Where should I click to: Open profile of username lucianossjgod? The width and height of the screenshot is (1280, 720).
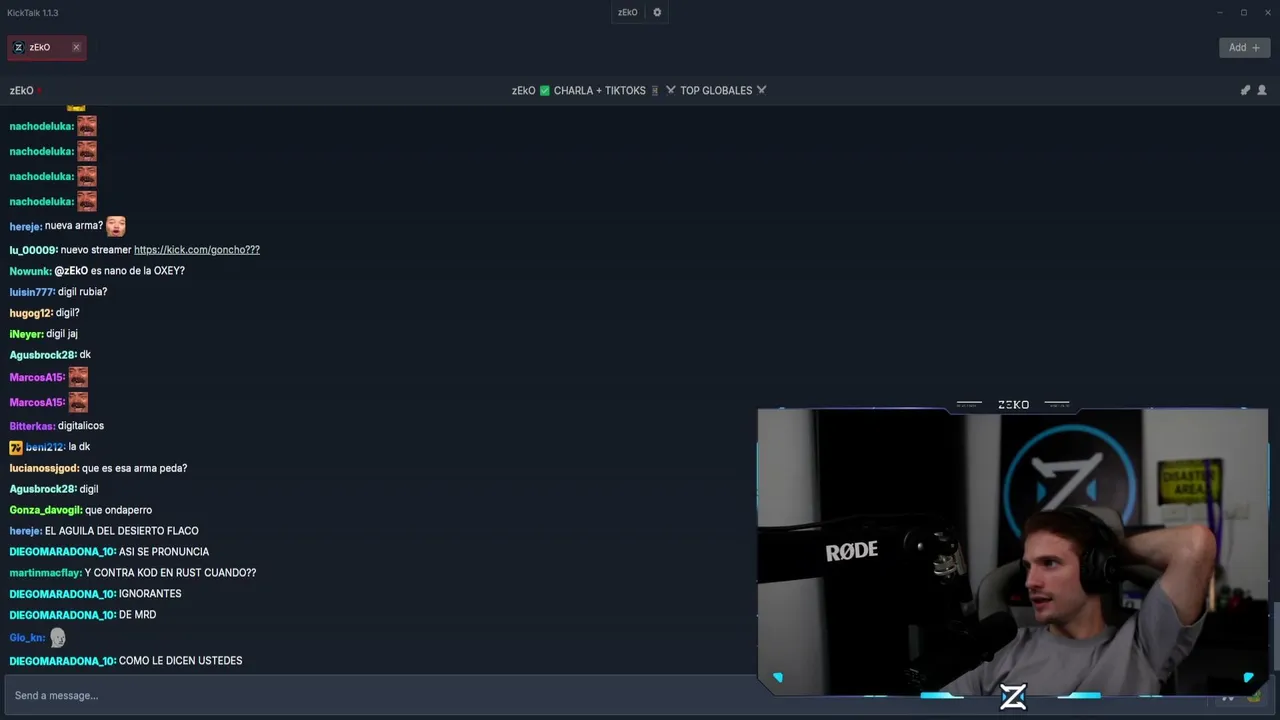[x=44, y=468]
